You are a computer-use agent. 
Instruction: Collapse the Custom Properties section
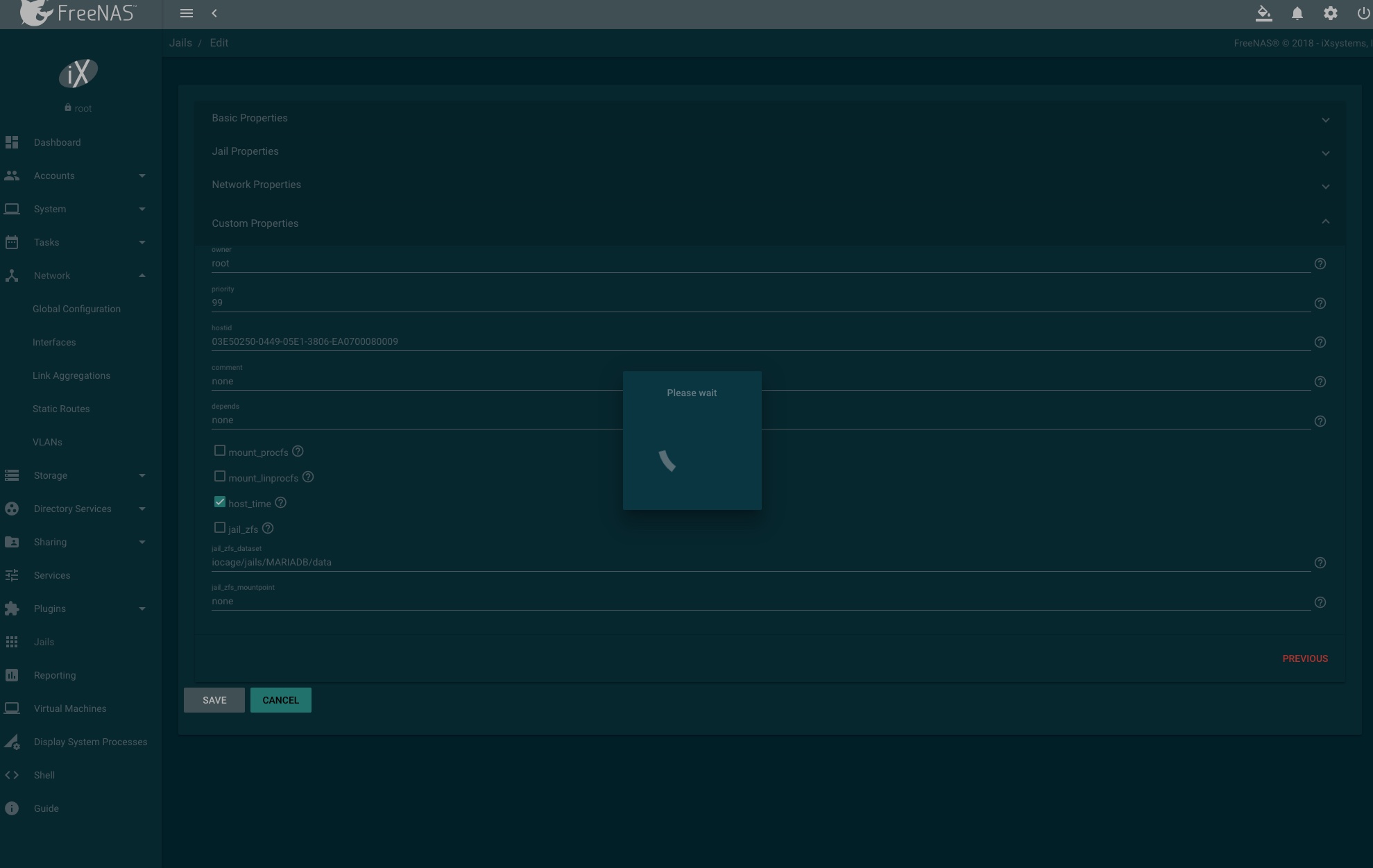click(x=1324, y=222)
